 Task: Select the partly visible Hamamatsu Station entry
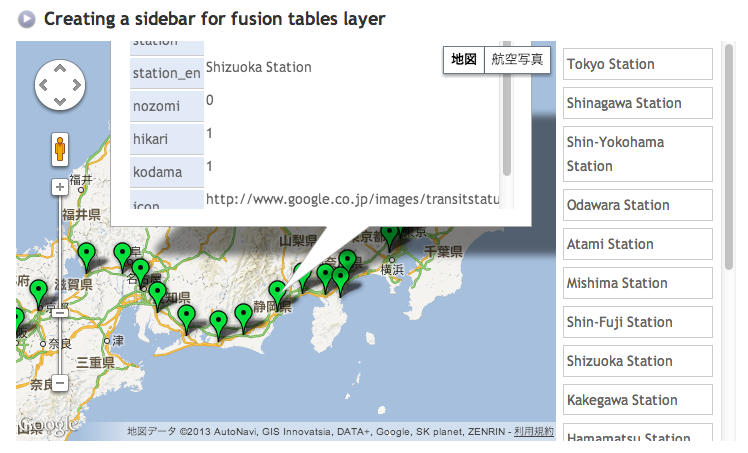click(638, 432)
